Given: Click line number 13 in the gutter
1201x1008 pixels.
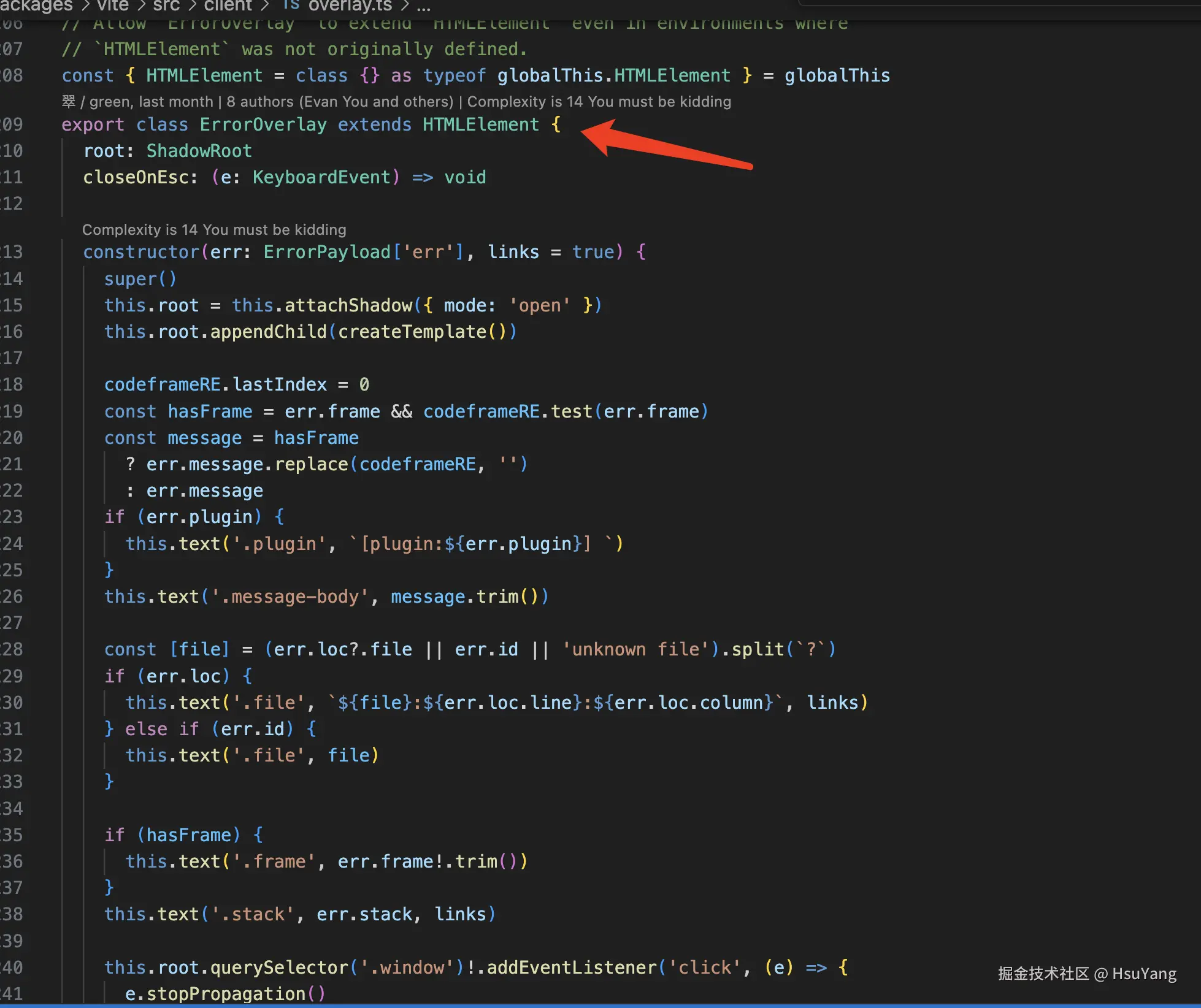Looking at the screenshot, I should pos(11,252).
